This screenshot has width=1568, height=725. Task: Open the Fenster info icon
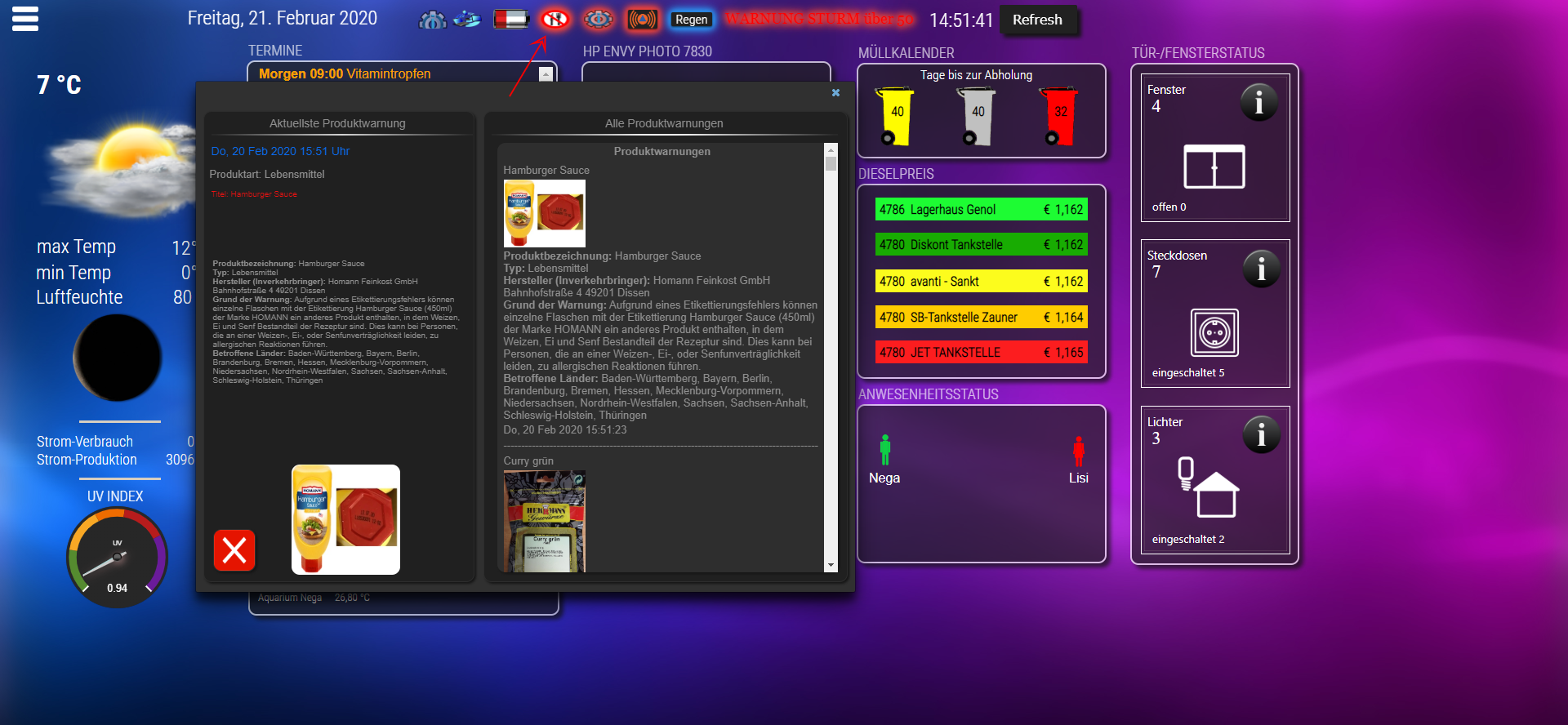tap(1258, 103)
